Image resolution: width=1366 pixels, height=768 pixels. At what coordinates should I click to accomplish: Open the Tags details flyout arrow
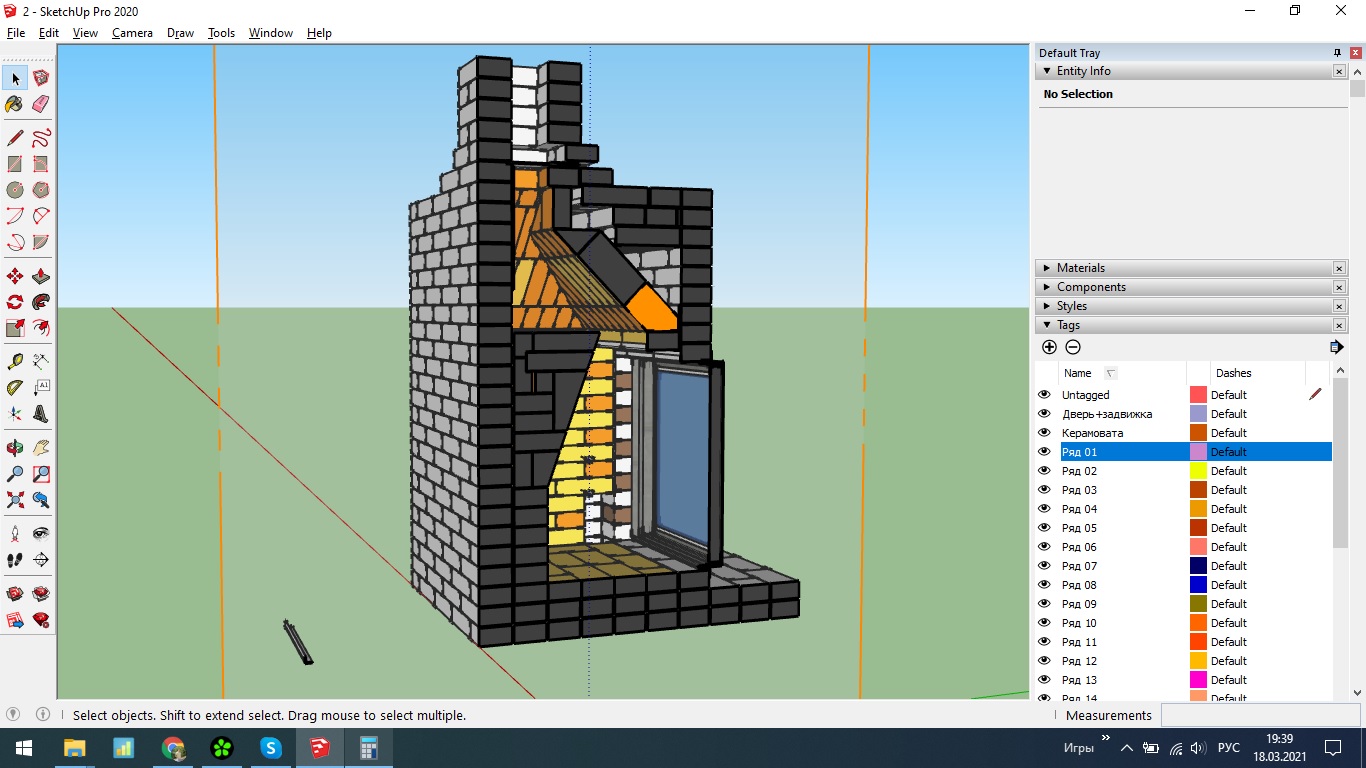click(1336, 347)
